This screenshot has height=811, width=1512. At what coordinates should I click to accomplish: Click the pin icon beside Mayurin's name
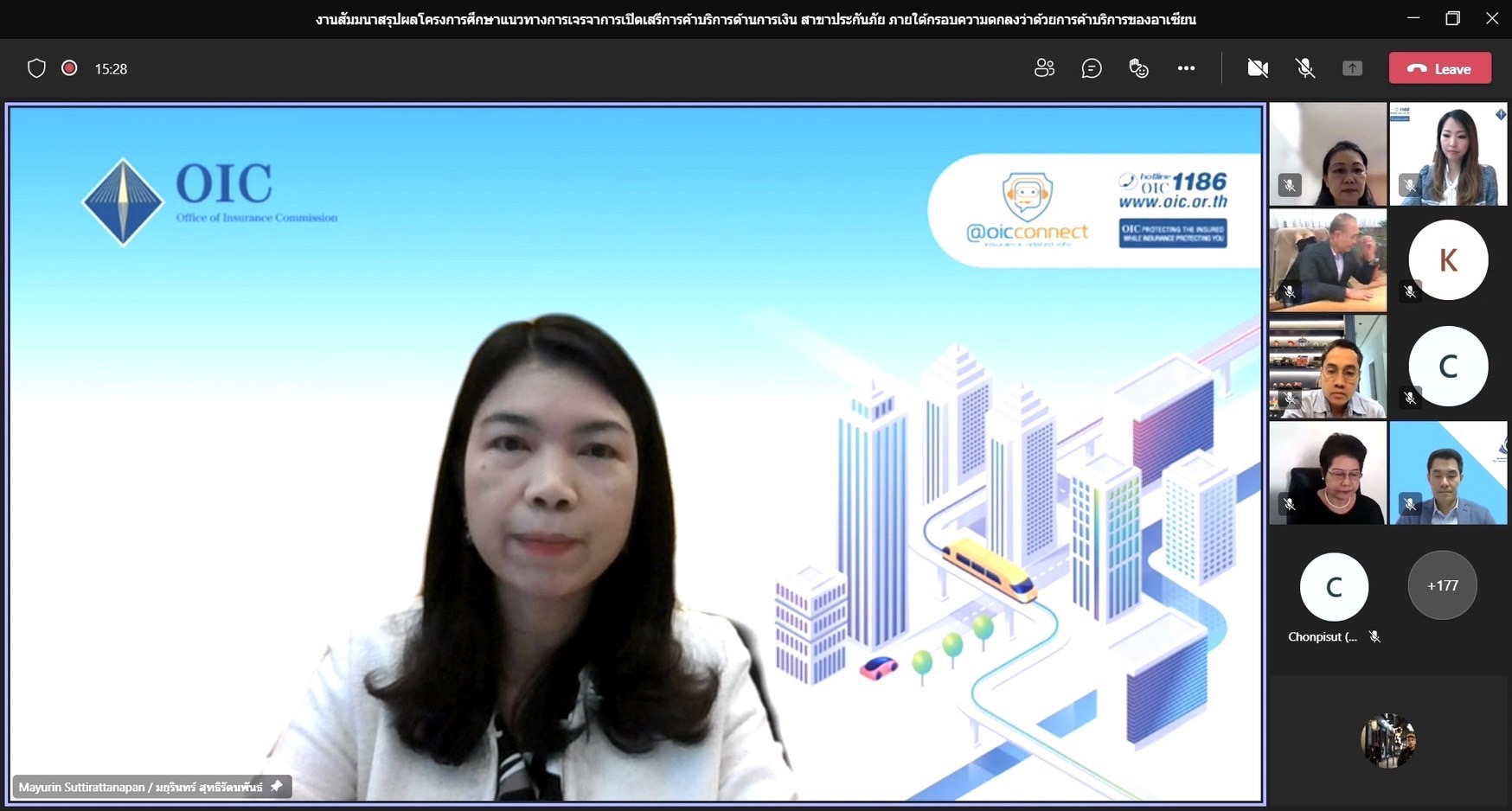tap(277, 786)
